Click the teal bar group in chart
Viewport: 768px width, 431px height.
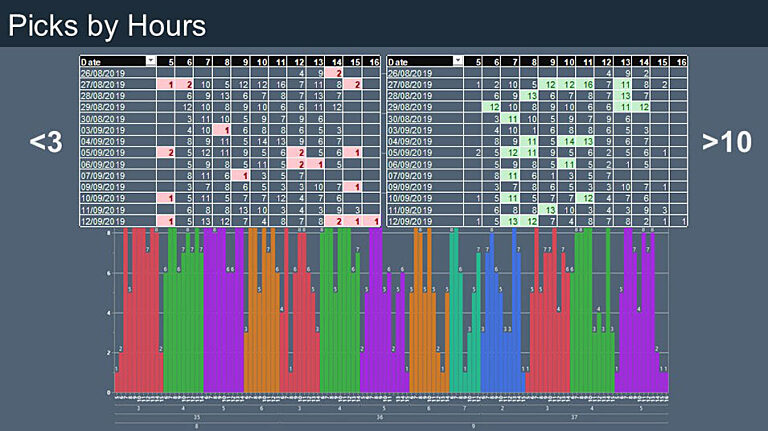(x=461, y=320)
